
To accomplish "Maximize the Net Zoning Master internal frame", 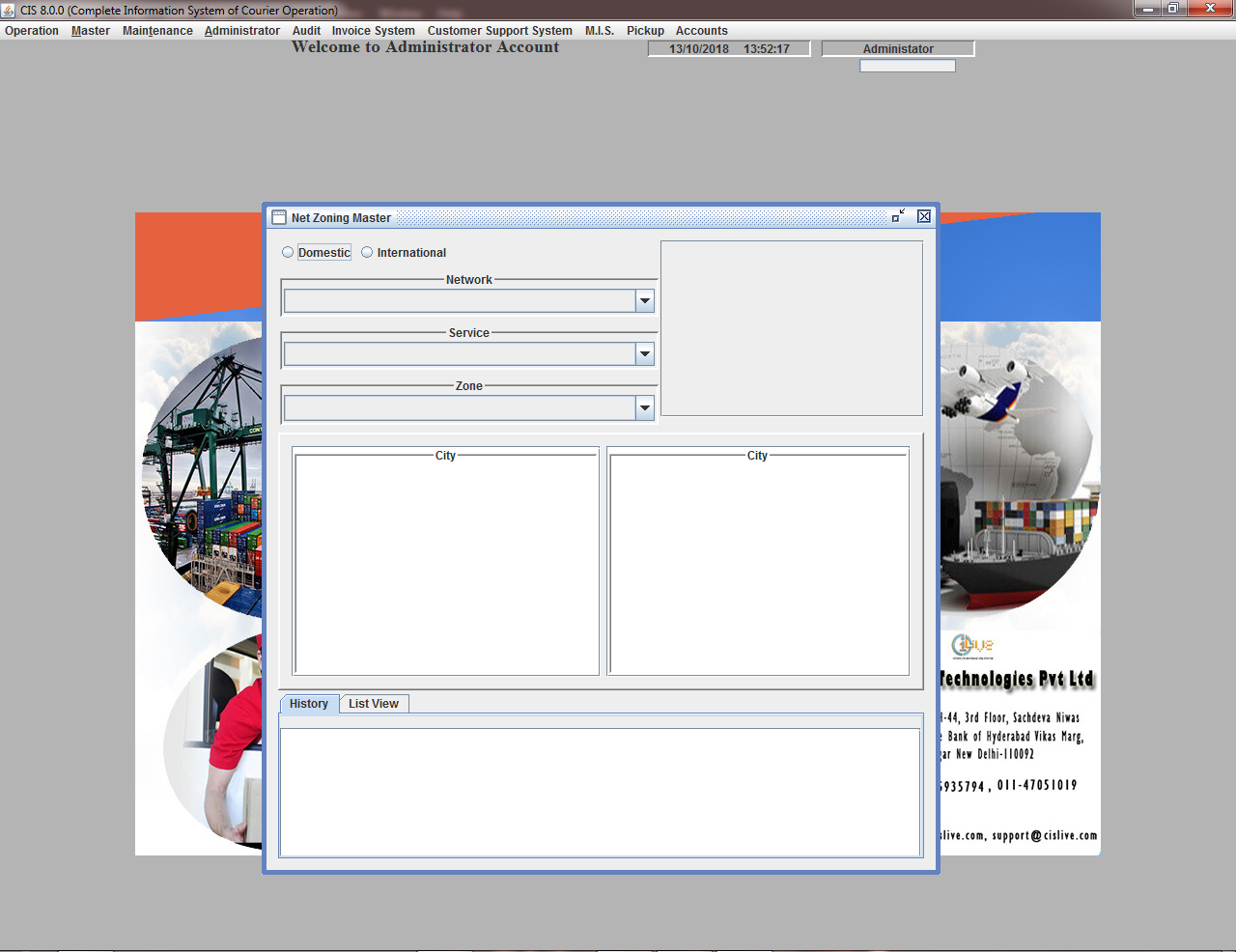I will click(x=898, y=216).
